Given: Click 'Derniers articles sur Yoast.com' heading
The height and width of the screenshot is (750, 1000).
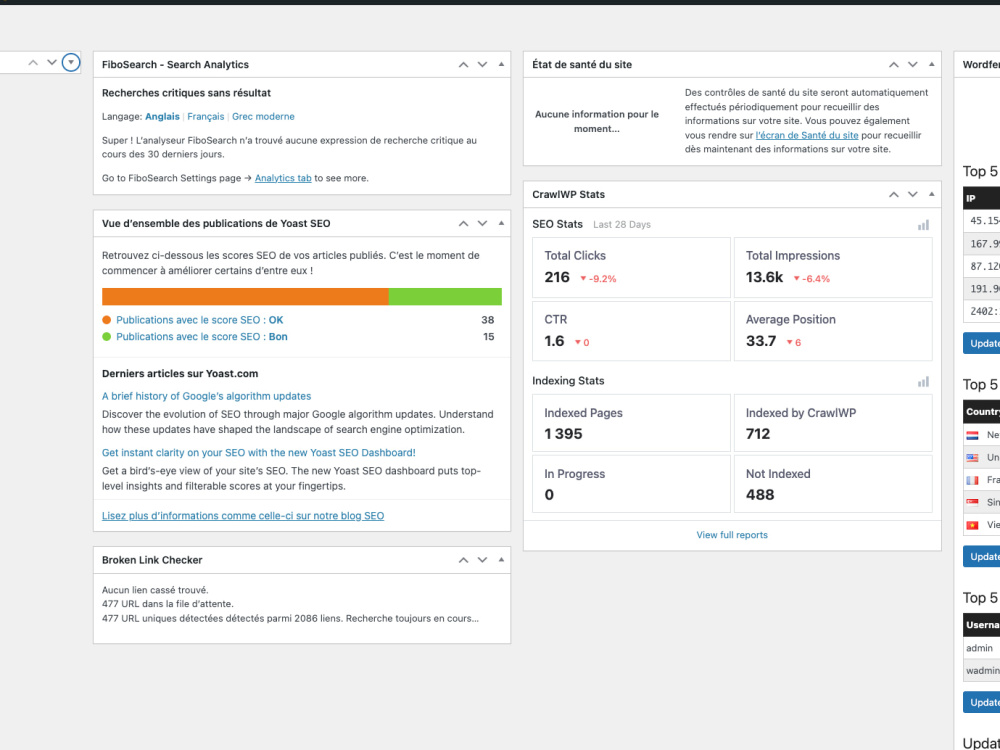Looking at the screenshot, I should coord(180,374).
